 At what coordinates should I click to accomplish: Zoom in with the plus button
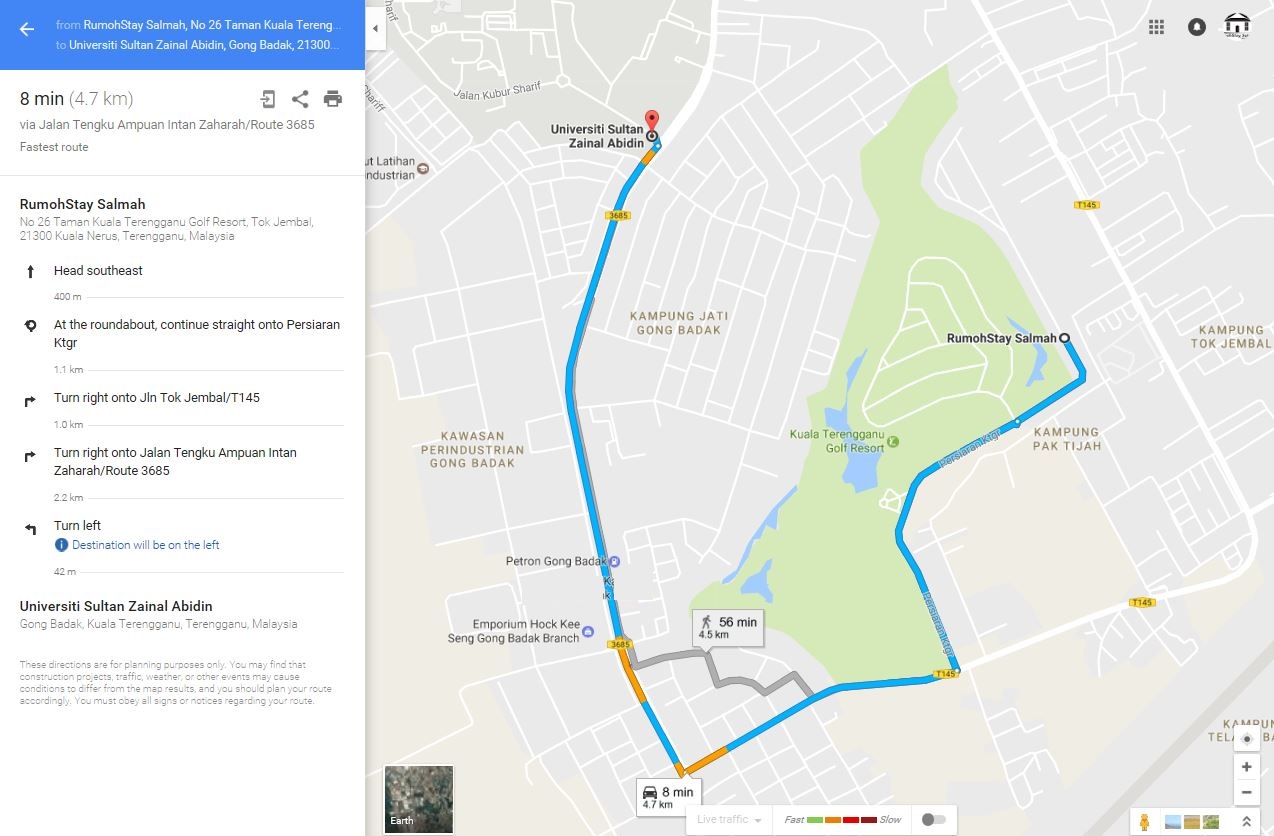click(x=1246, y=767)
